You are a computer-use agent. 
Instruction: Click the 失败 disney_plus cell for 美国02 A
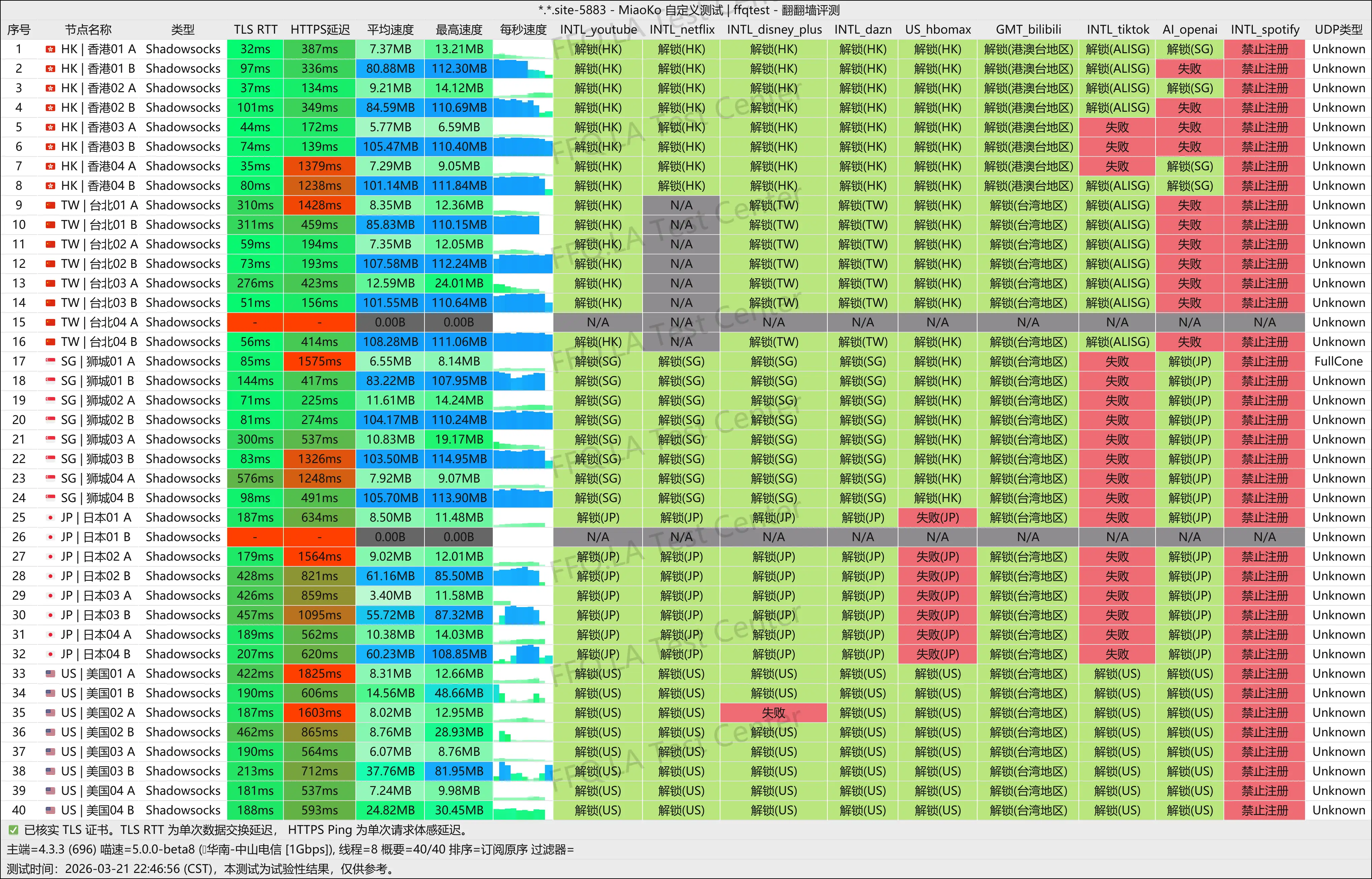[773, 713]
